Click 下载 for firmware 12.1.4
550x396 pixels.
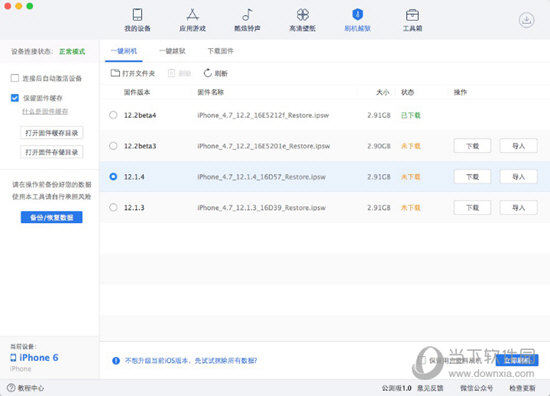tap(472, 177)
